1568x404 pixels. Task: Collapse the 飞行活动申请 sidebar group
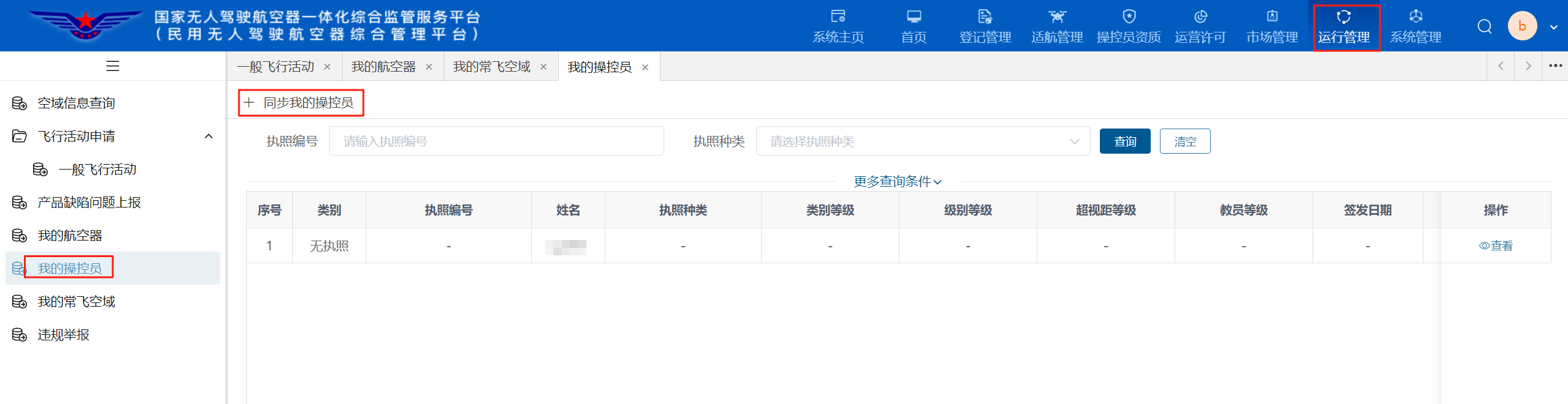(208, 137)
